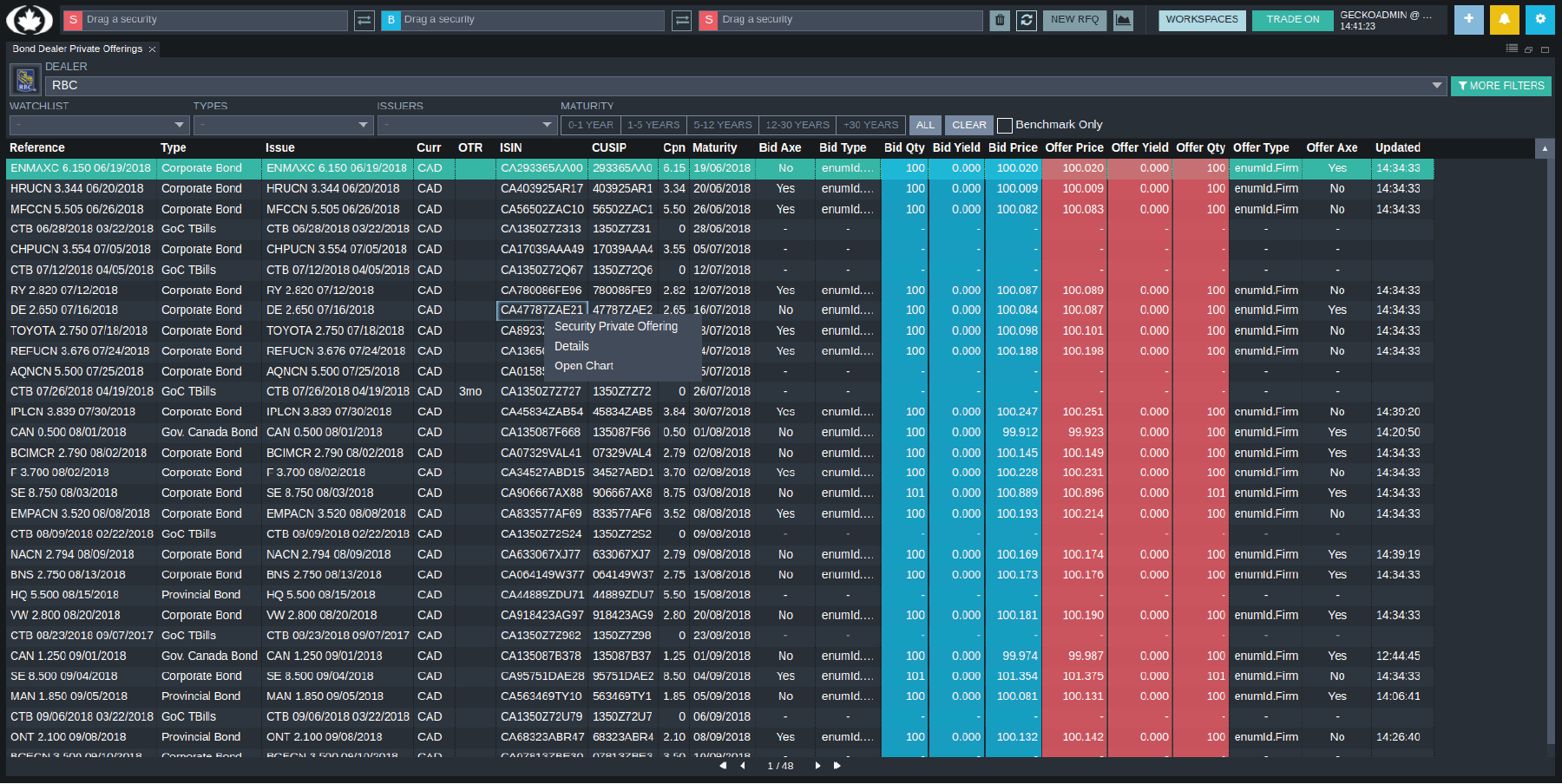Click the scroll-up arrow of the table scrollbar

point(1545,149)
